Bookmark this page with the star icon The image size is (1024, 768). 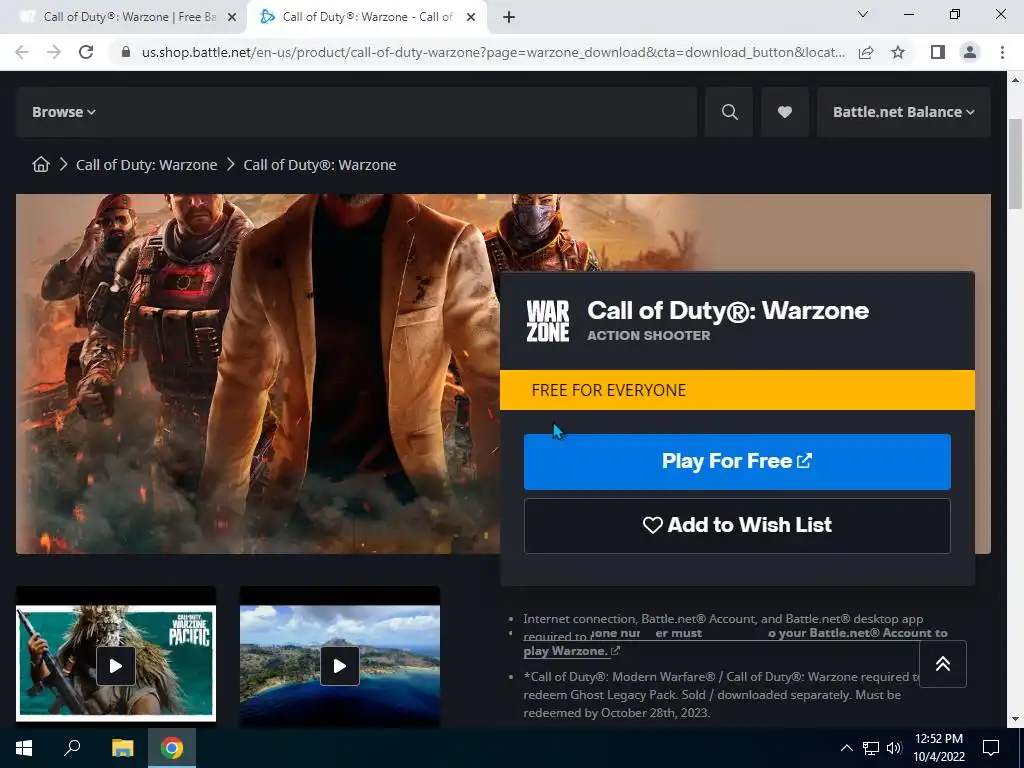[x=898, y=52]
